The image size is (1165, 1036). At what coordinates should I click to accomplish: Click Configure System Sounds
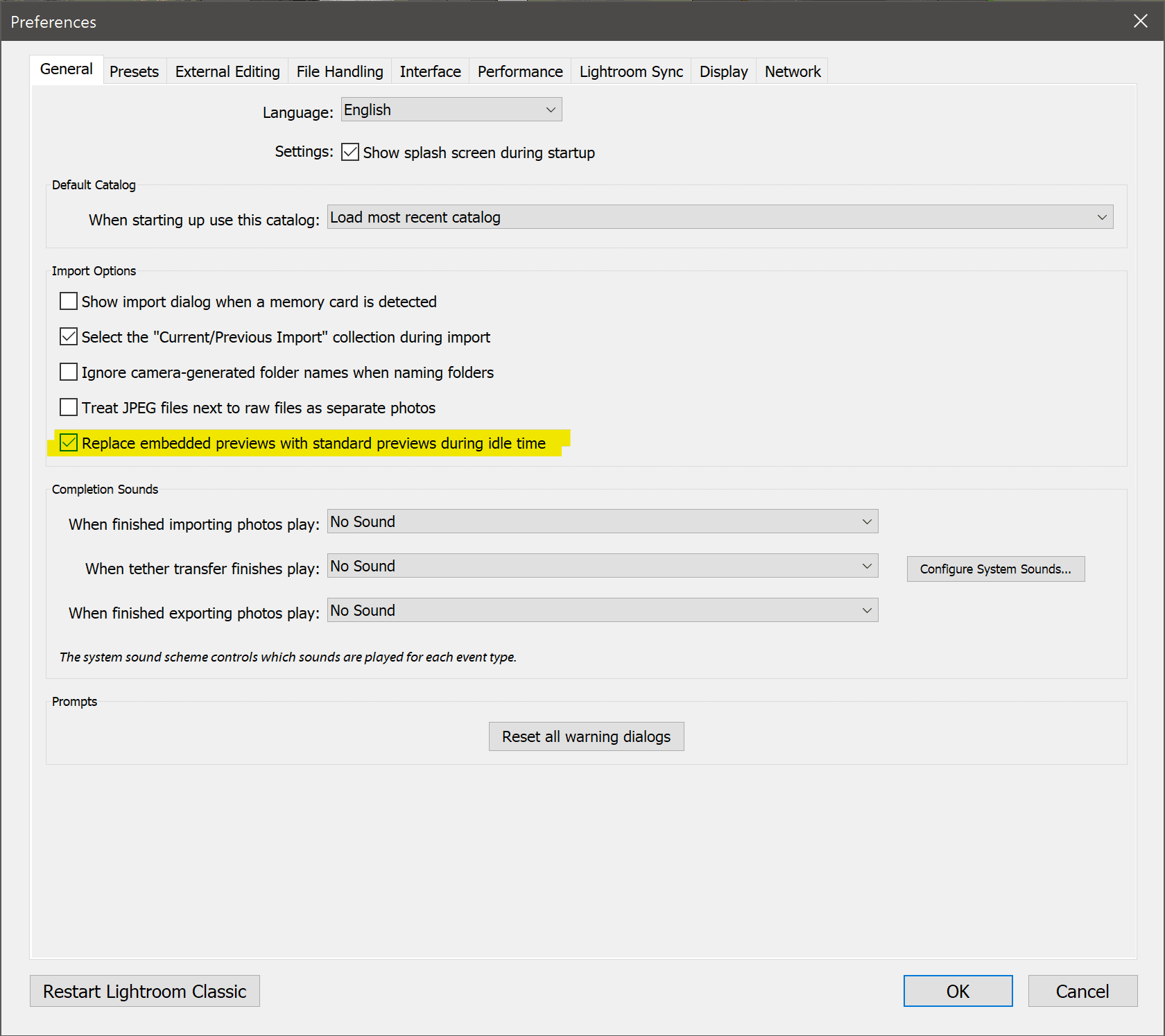point(995,569)
